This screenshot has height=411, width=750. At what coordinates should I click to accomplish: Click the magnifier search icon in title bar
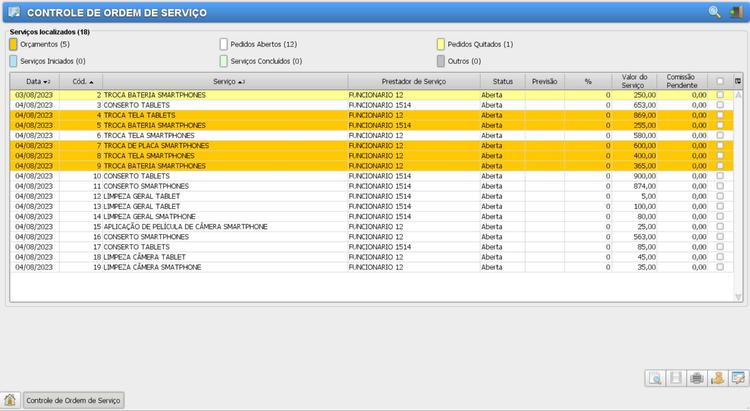(x=714, y=12)
